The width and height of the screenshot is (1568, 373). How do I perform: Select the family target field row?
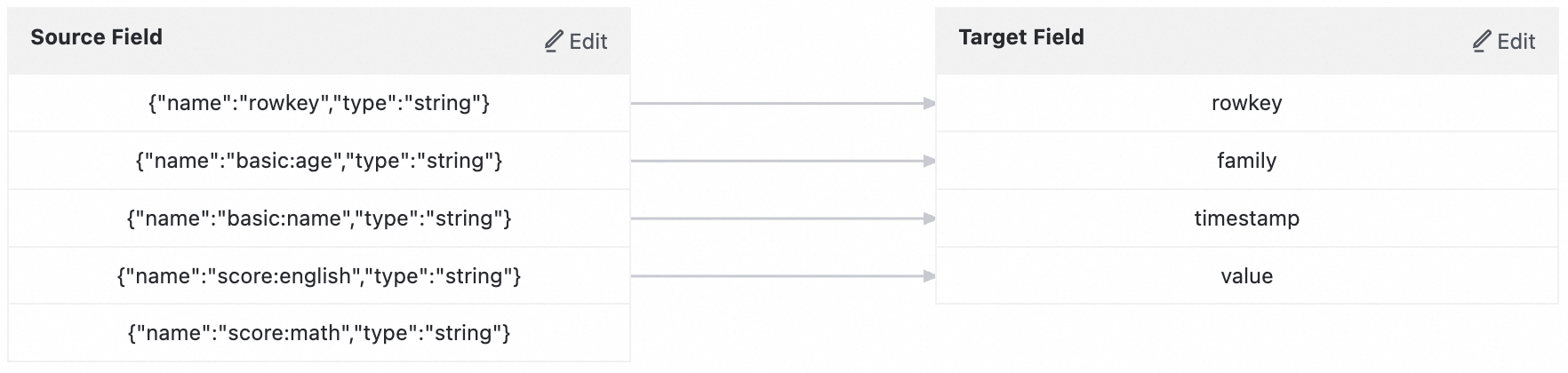point(1246,161)
